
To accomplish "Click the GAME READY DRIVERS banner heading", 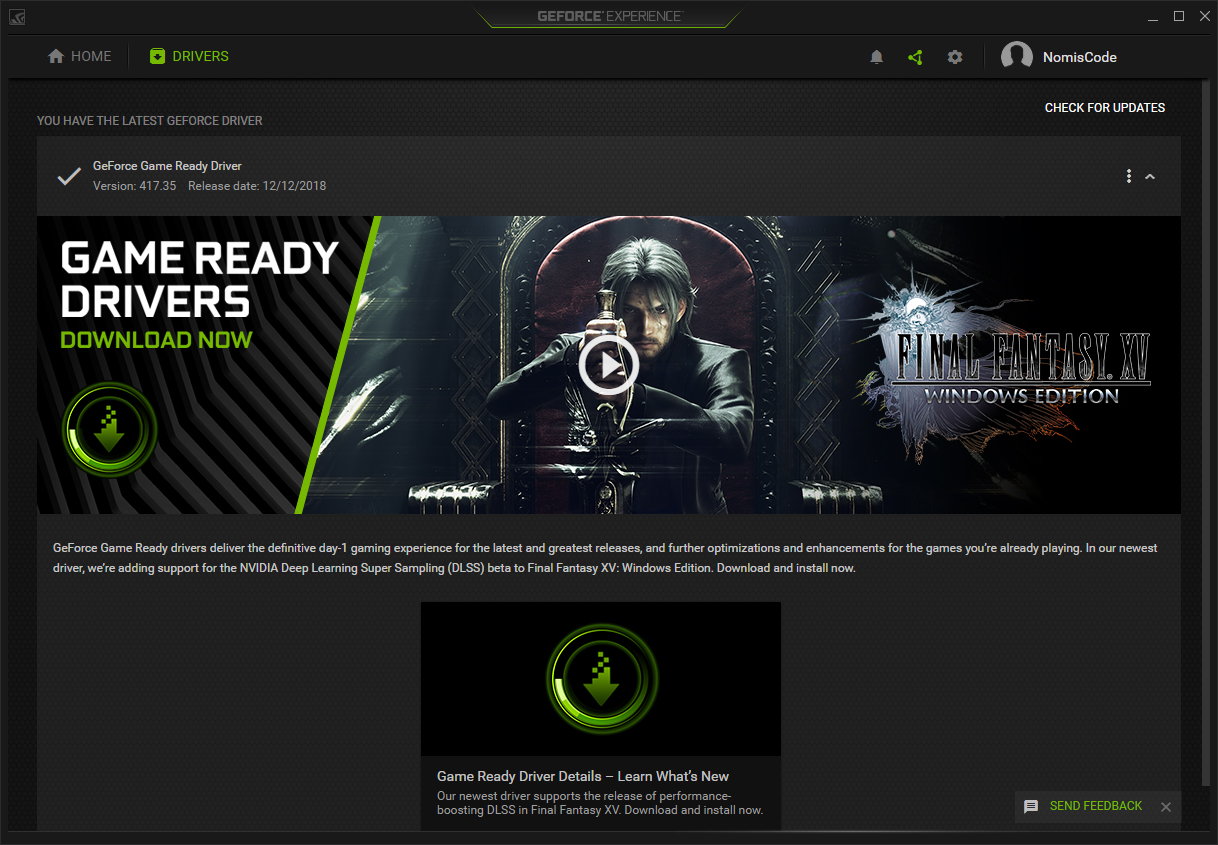I will click(x=199, y=279).
